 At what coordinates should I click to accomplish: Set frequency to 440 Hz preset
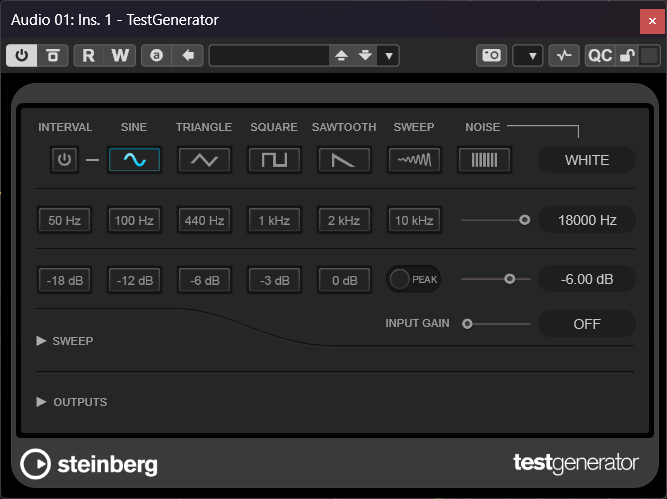[x=204, y=220]
